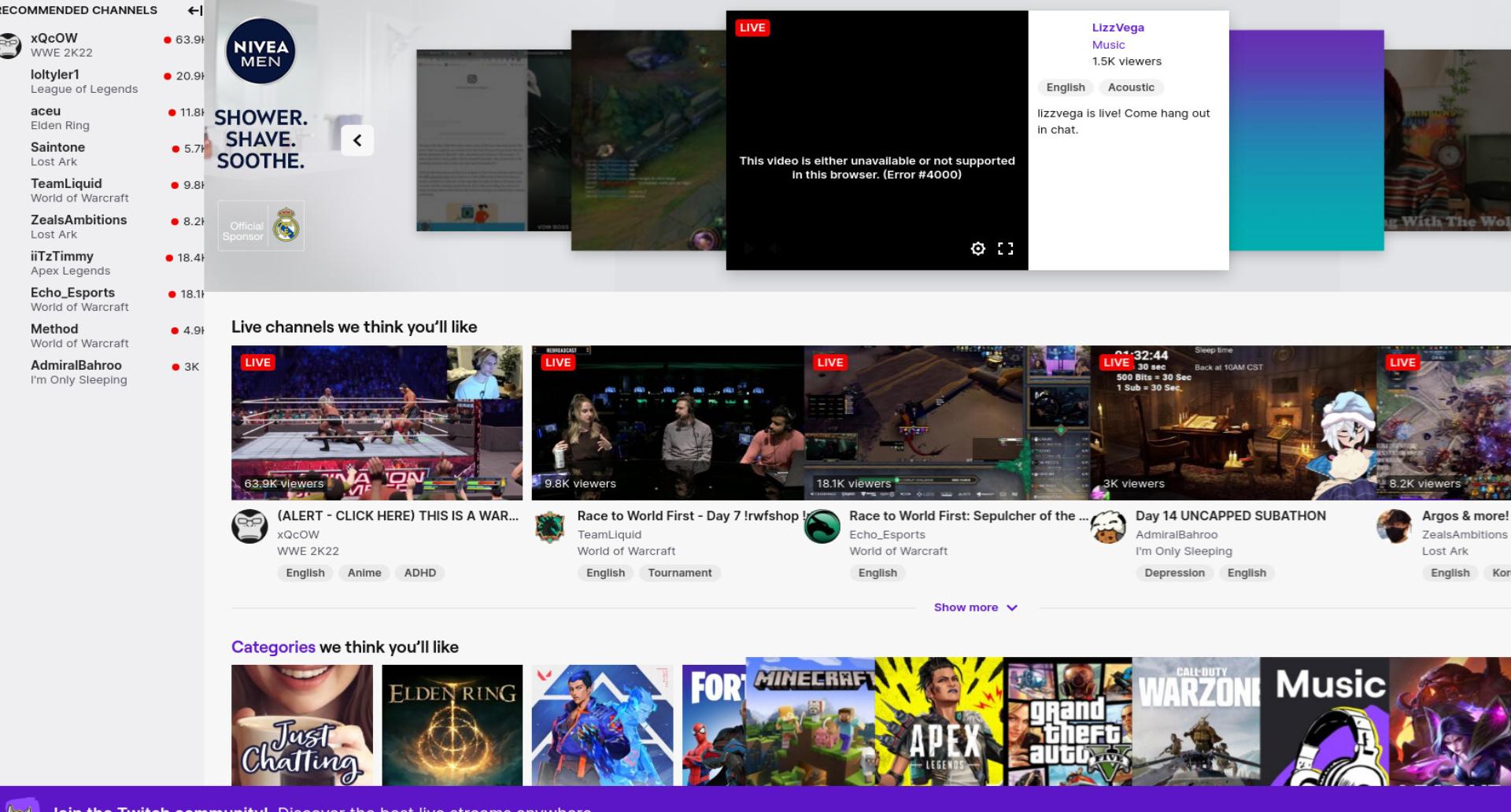Open iiTzTimmy channel in sidebar

coord(102,263)
